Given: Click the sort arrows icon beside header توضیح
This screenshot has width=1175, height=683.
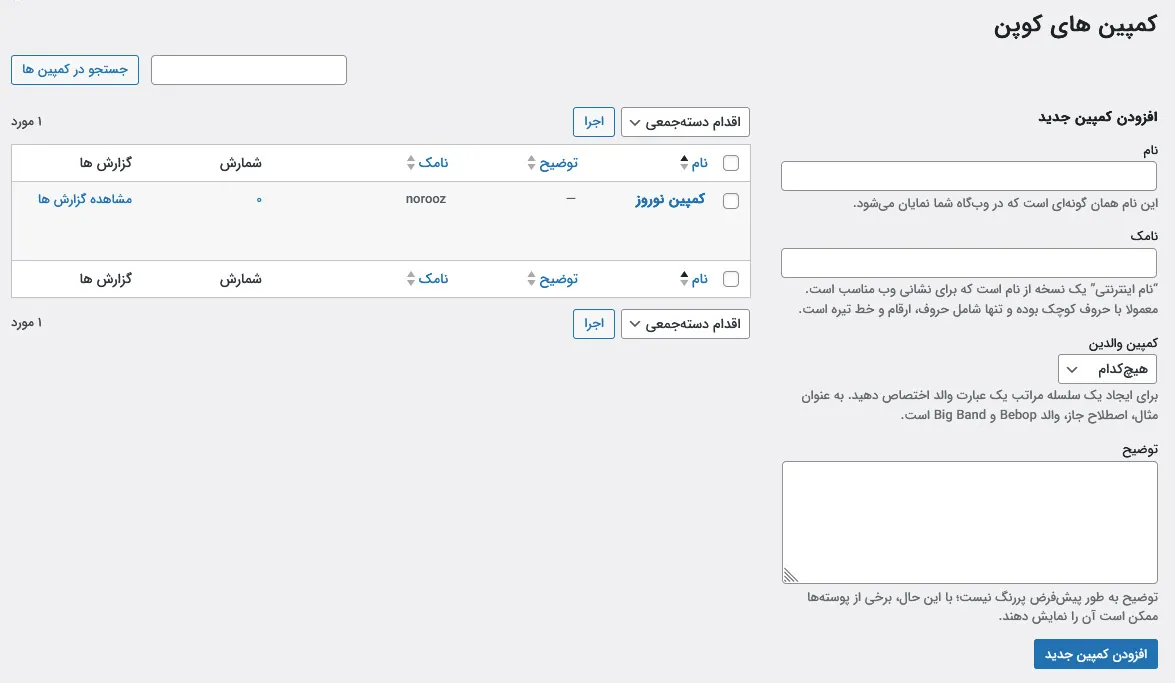Looking at the screenshot, I should click(531, 163).
